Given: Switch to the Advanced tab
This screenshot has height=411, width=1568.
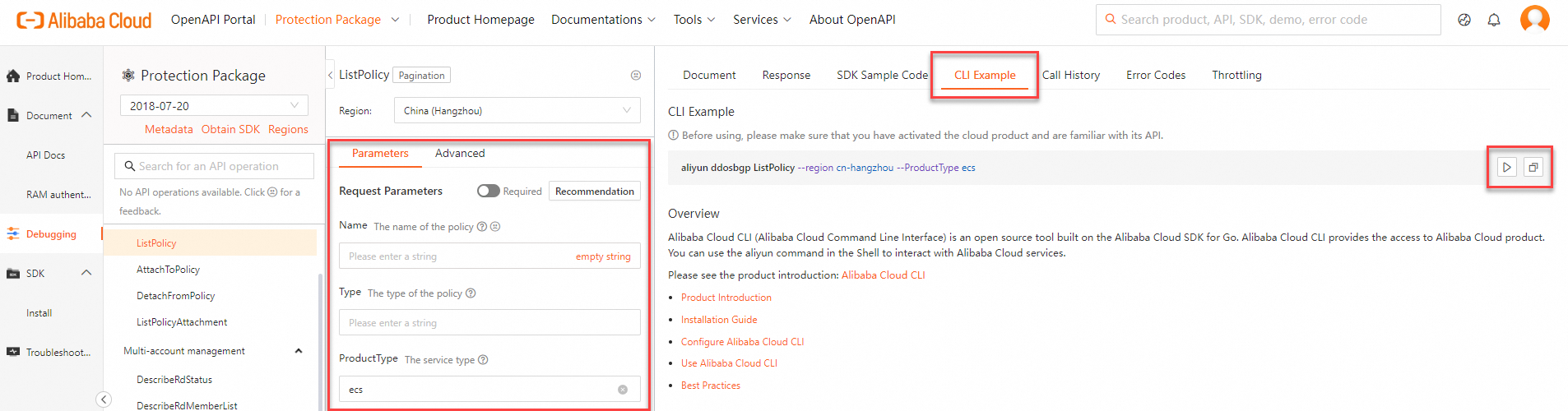Looking at the screenshot, I should 460,154.
